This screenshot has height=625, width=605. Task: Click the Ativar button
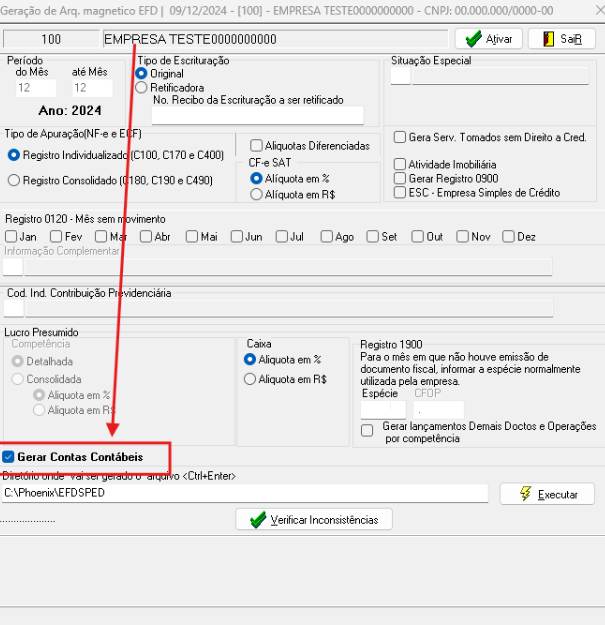coord(489,39)
